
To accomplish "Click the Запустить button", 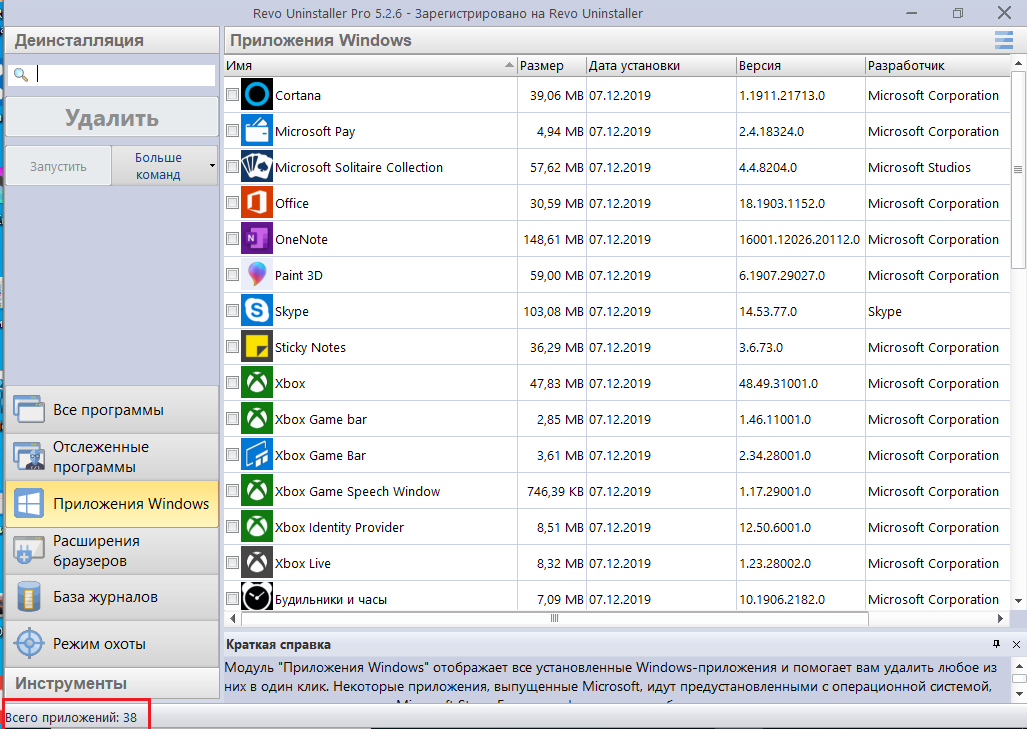I will coord(58,166).
